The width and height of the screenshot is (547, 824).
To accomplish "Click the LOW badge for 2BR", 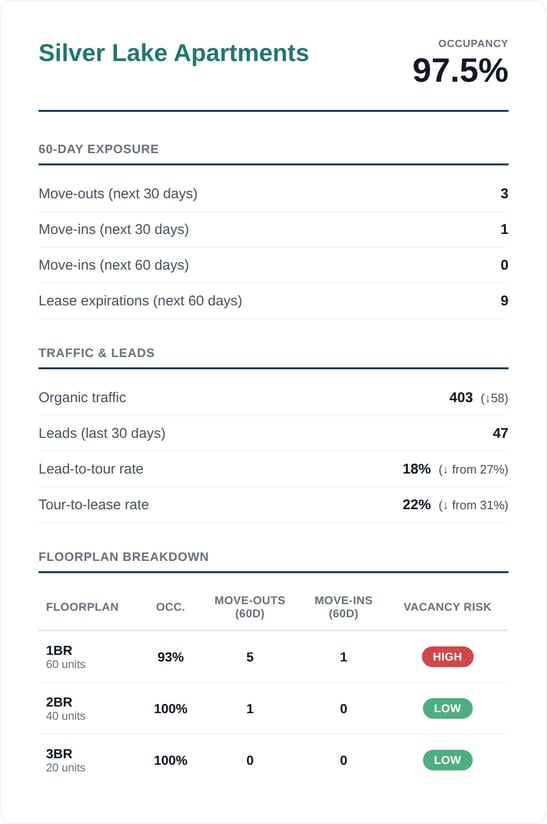I will (448, 708).
